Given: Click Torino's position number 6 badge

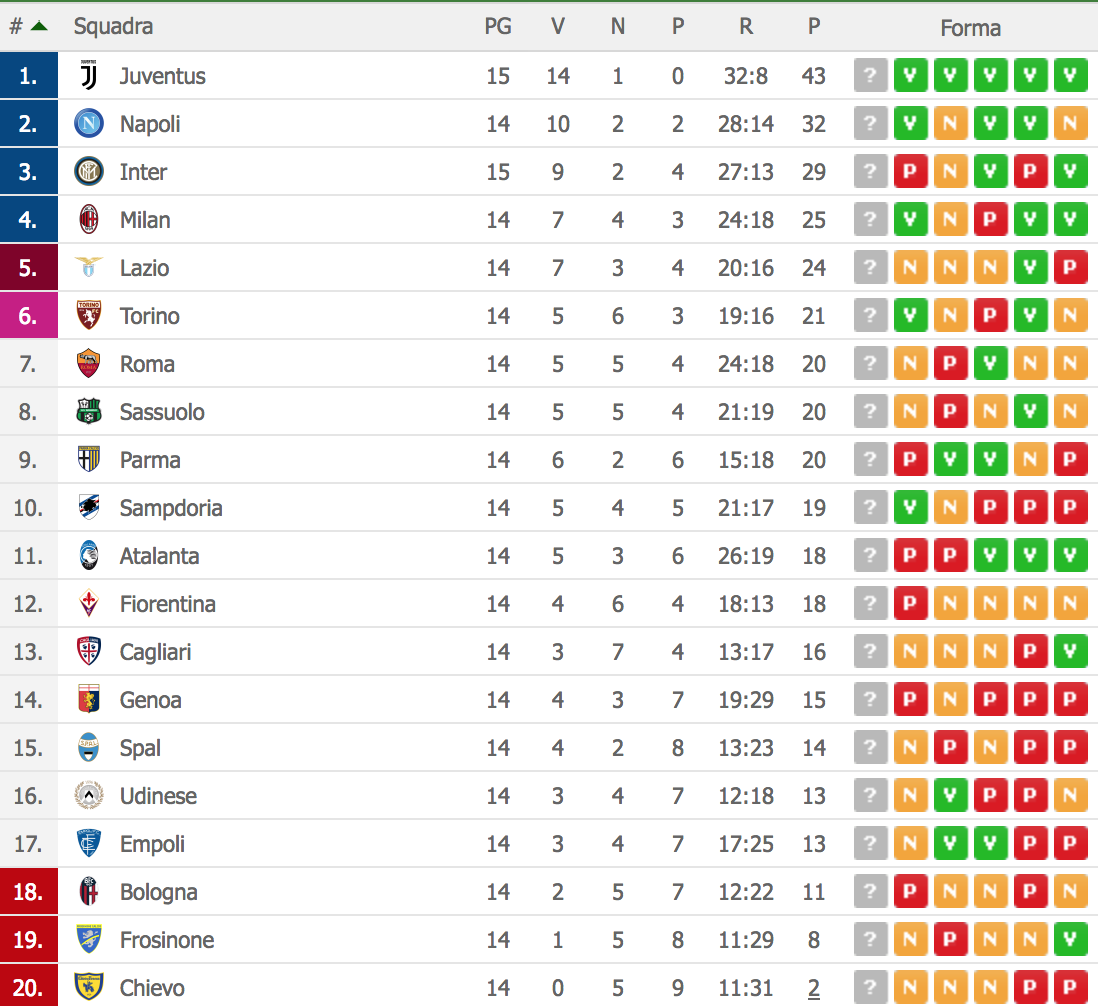Looking at the screenshot, I should pos(28,316).
